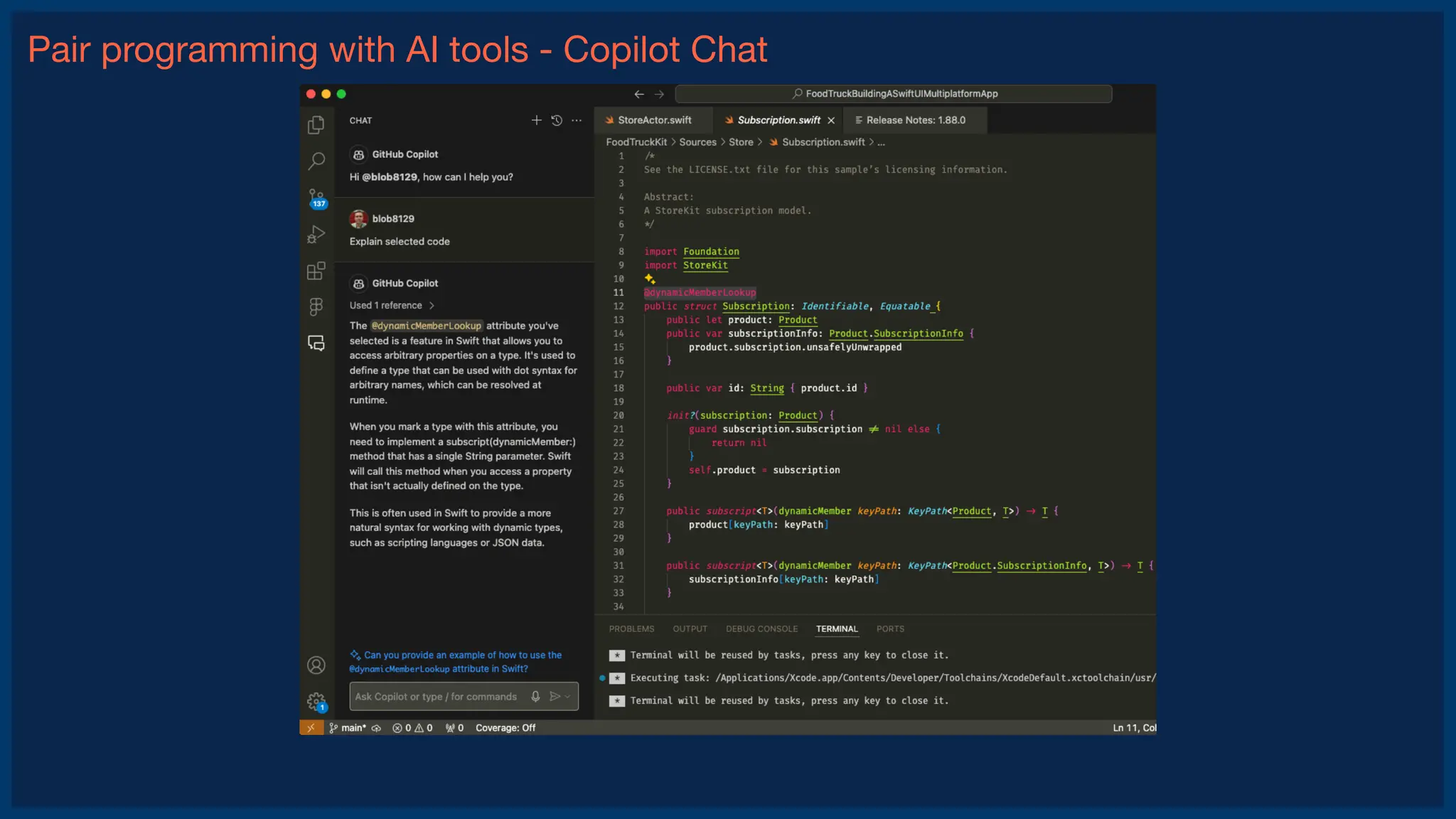Switch to the PORTS panel tab
1456x819 pixels.
click(x=890, y=628)
